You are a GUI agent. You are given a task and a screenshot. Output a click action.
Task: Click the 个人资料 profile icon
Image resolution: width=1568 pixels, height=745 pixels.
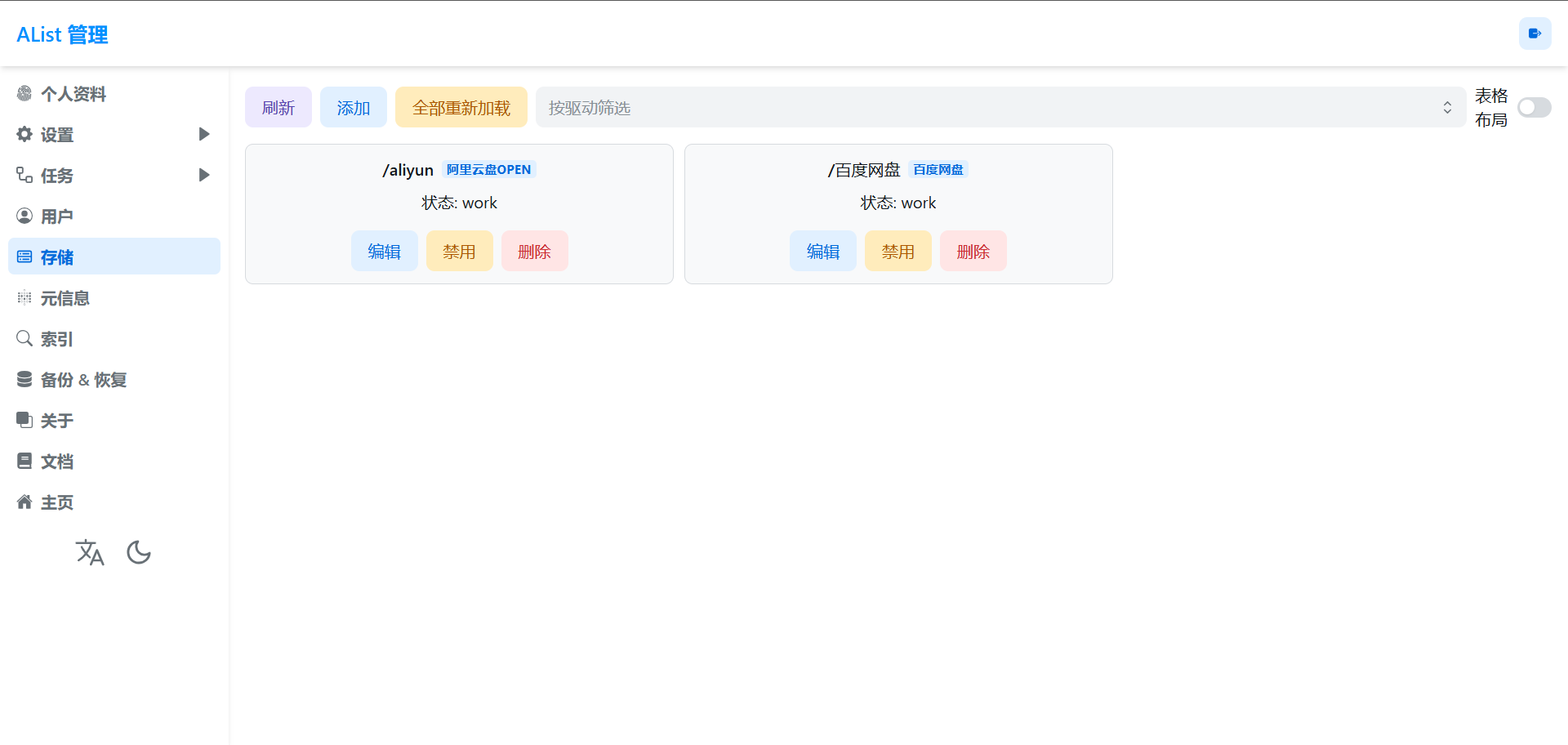pyautogui.click(x=24, y=94)
